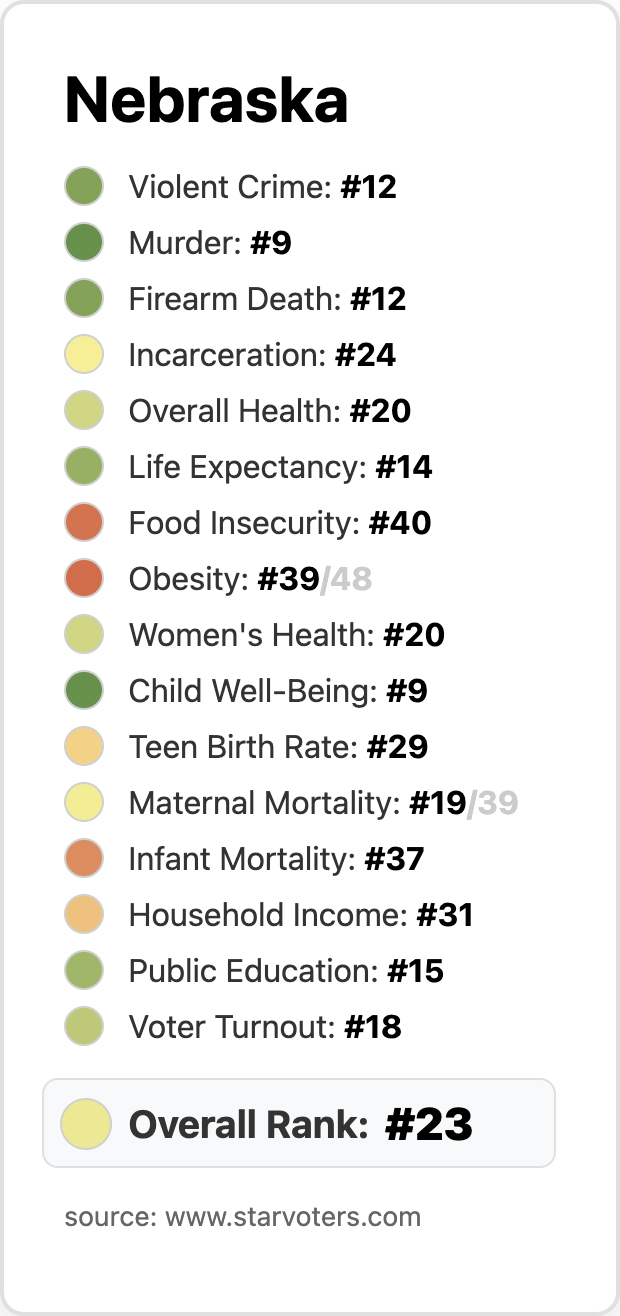Select the Firearm Death ranking row
620x1316 pixels.
point(267,299)
